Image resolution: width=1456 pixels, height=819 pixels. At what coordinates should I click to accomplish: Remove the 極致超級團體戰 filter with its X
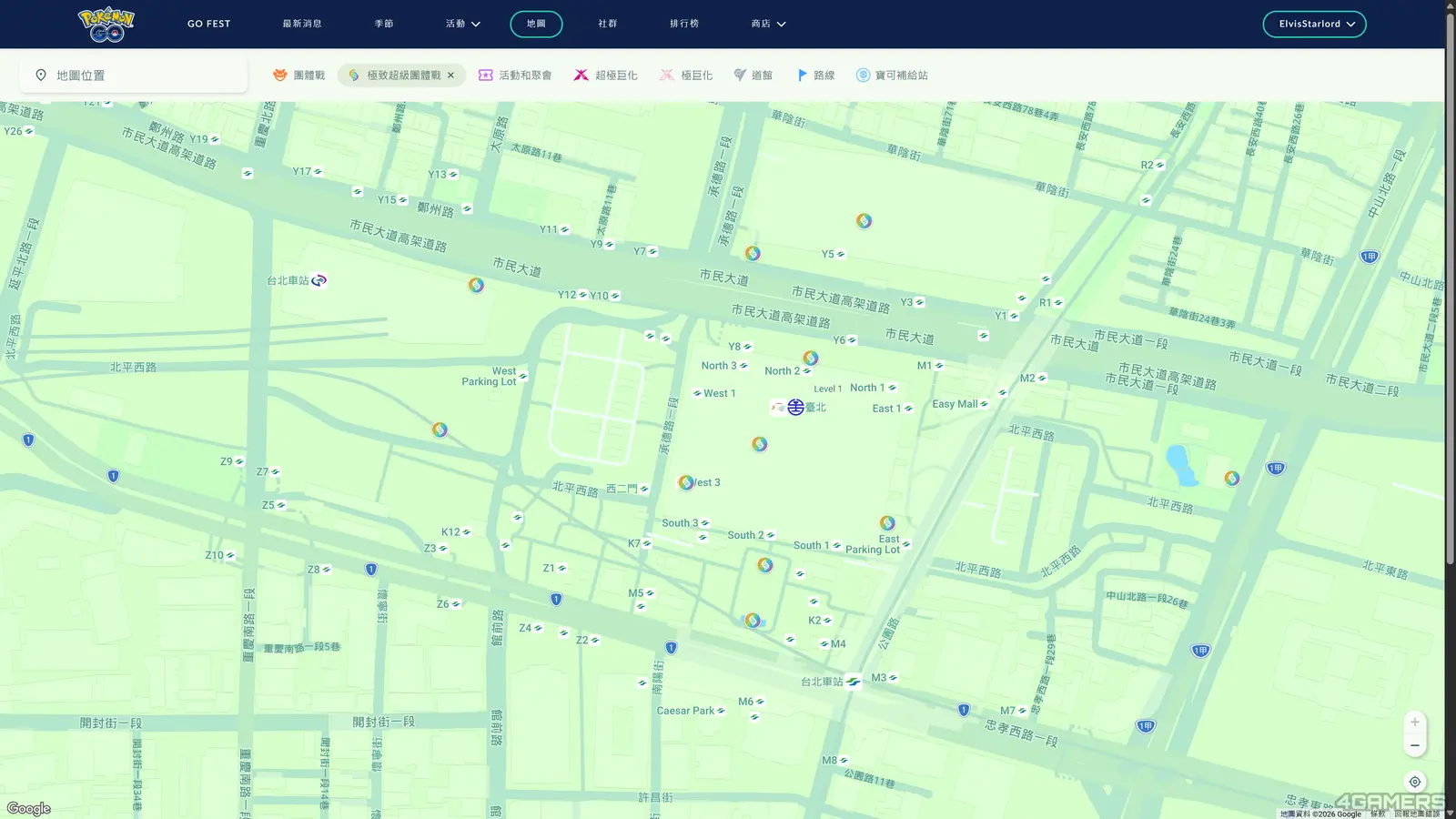[x=450, y=76]
